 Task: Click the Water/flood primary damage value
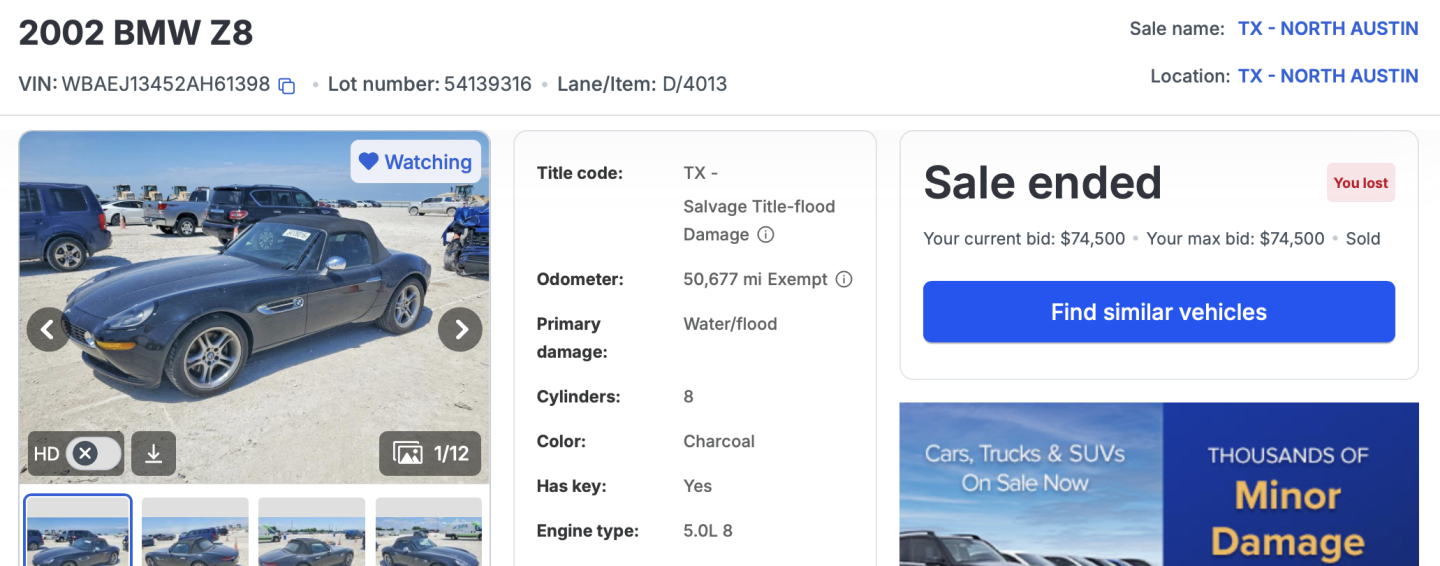pyautogui.click(x=730, y=324)
